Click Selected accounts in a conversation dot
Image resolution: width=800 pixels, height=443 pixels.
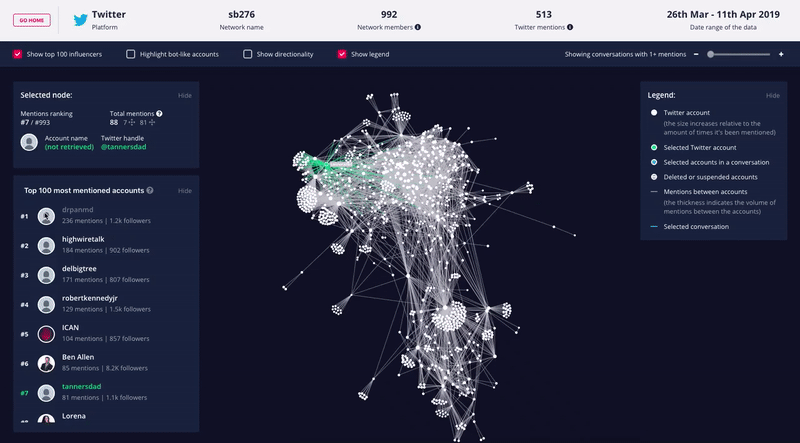(654, 162)
